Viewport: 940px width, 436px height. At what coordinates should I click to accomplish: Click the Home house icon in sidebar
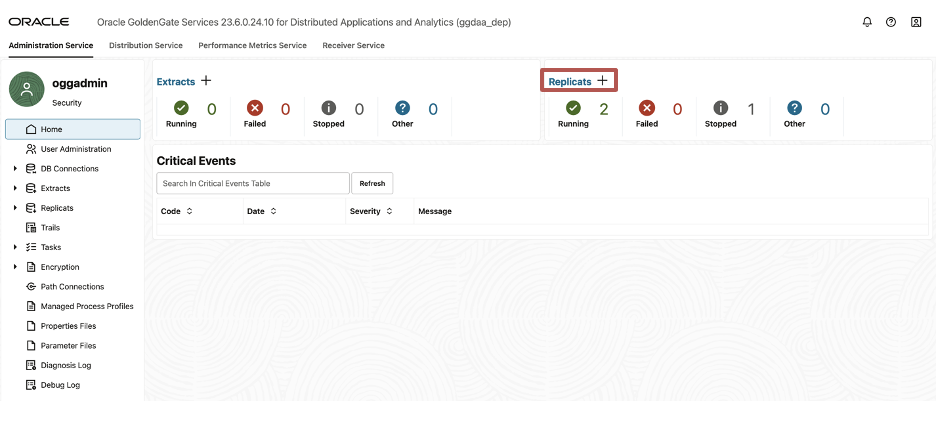pyautogui.click(x=31, y=129)
